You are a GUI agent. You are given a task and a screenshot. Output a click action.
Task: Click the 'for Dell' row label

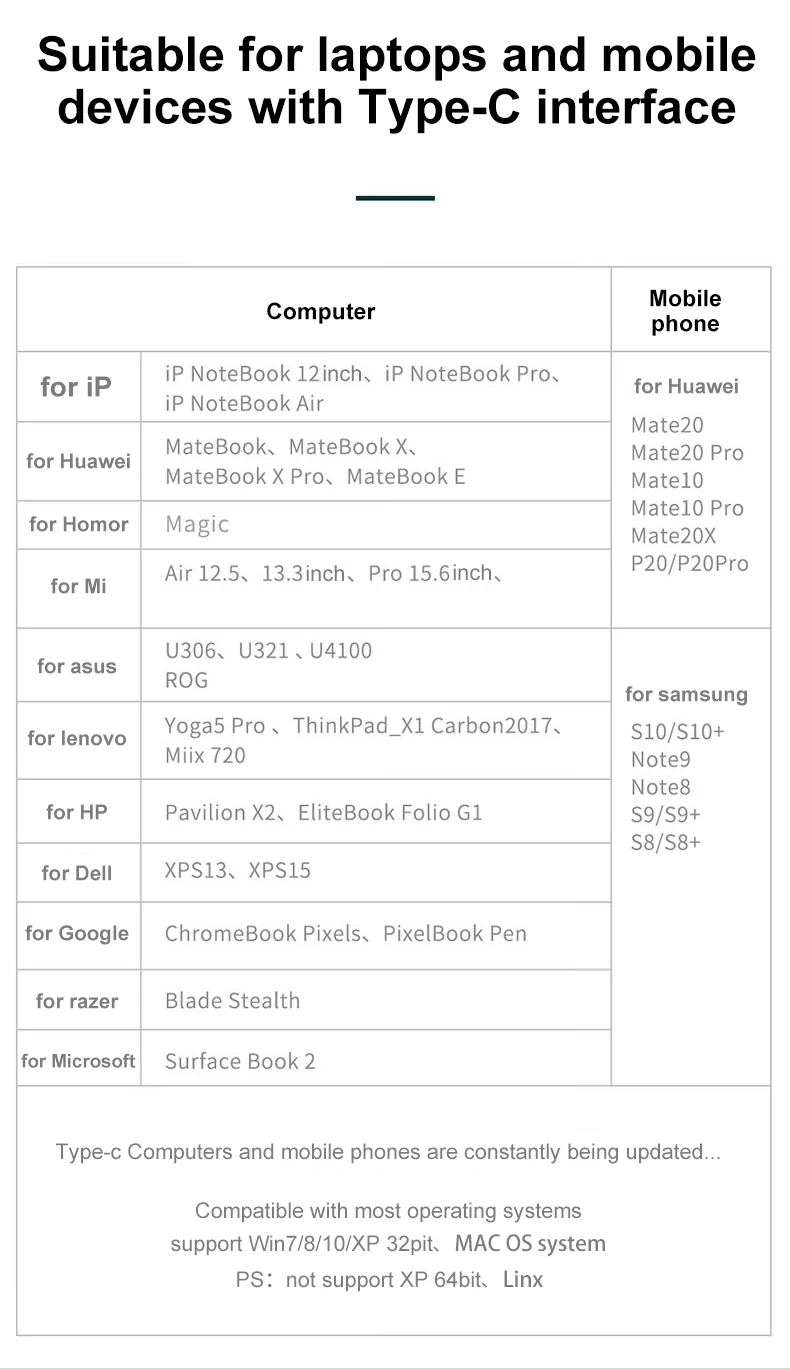(77, 873)
